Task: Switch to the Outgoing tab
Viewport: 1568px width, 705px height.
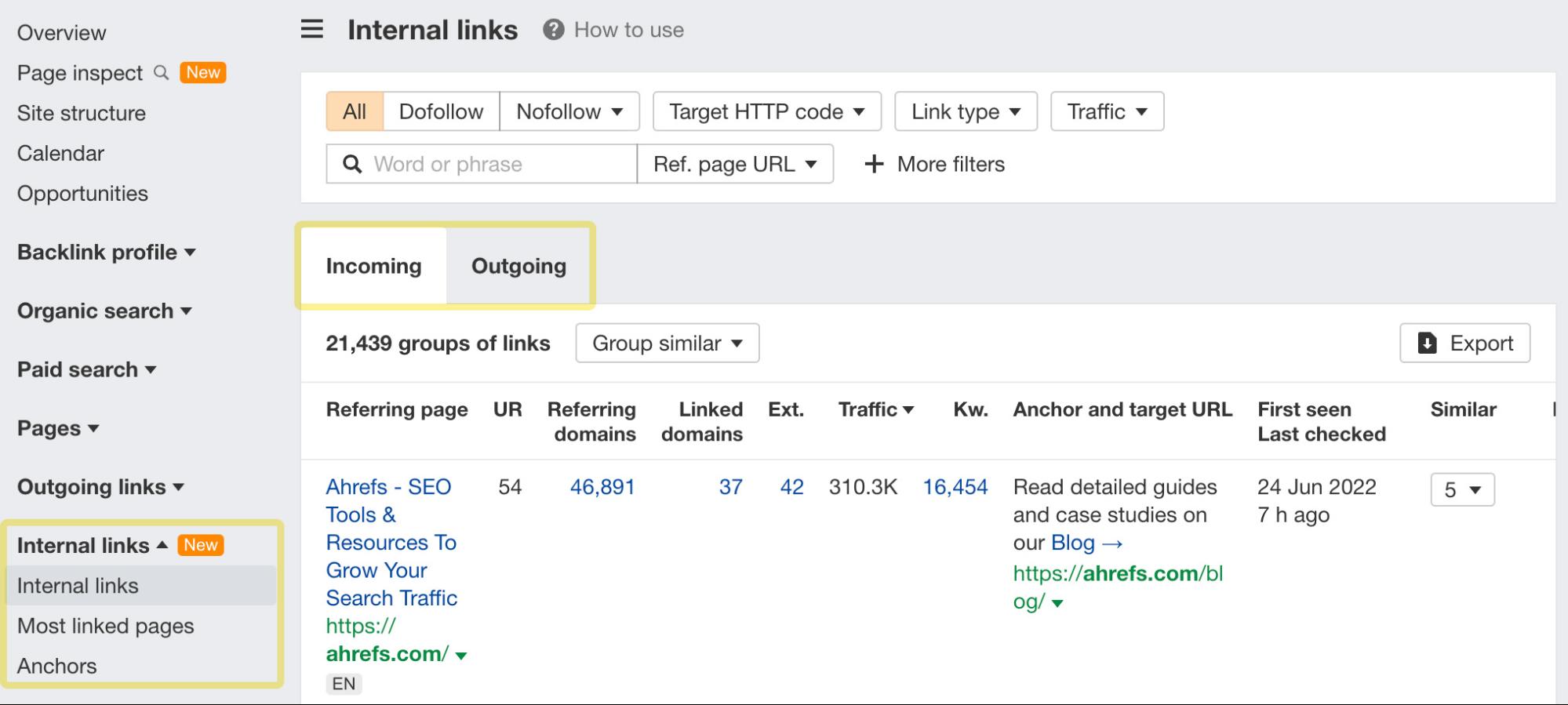Action: [518, 266]
